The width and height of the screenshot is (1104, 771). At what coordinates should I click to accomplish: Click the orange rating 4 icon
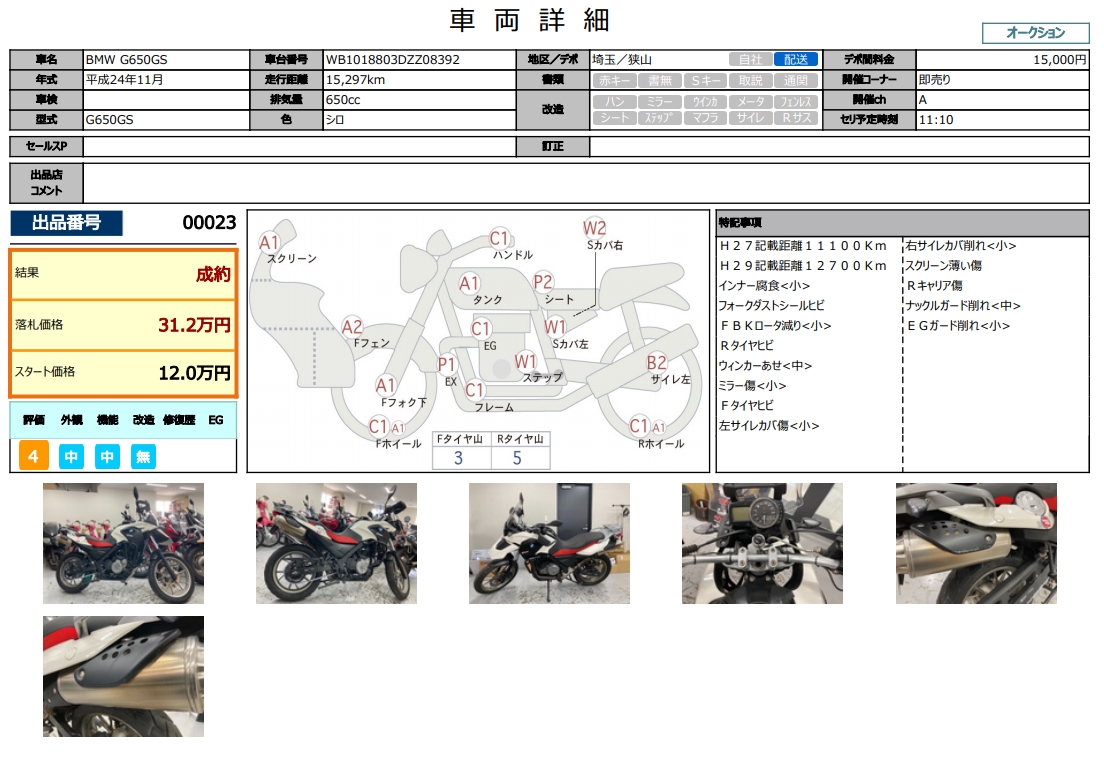click(33, 456)
